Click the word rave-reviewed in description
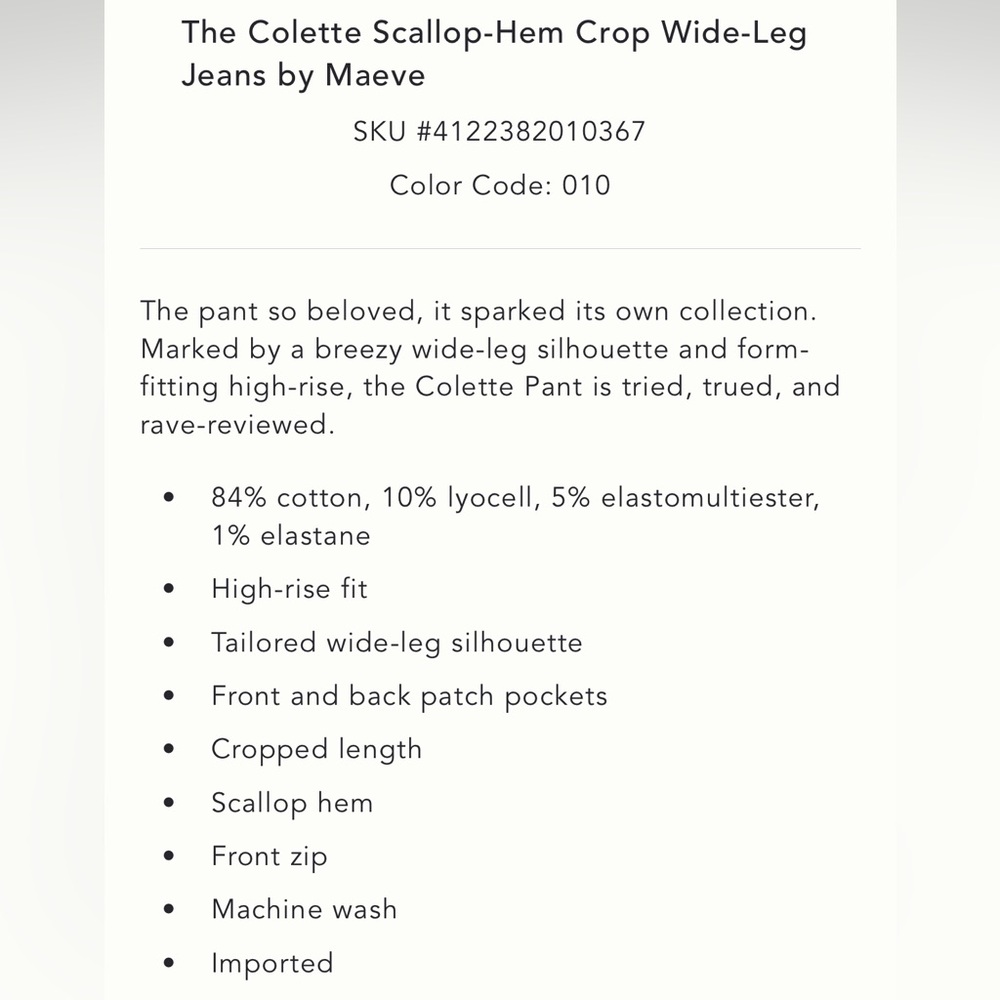 click(x=237, y=425)
